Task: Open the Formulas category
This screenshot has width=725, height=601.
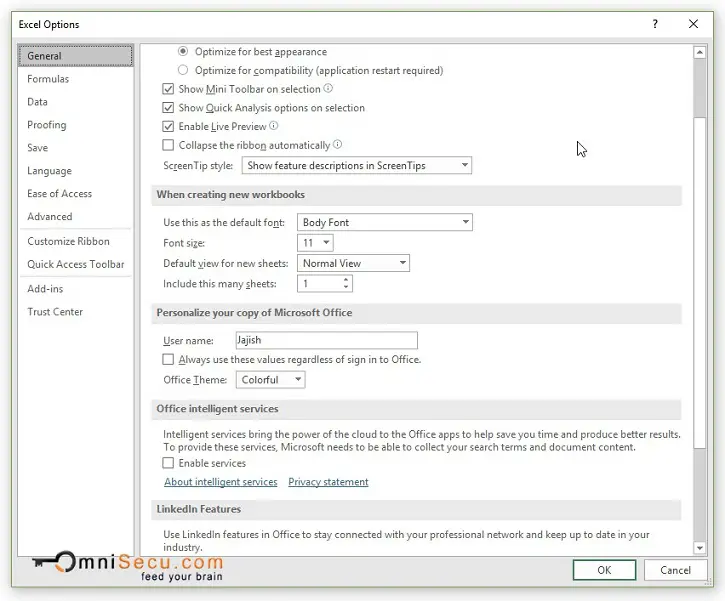Action: (x=76, y=79)
